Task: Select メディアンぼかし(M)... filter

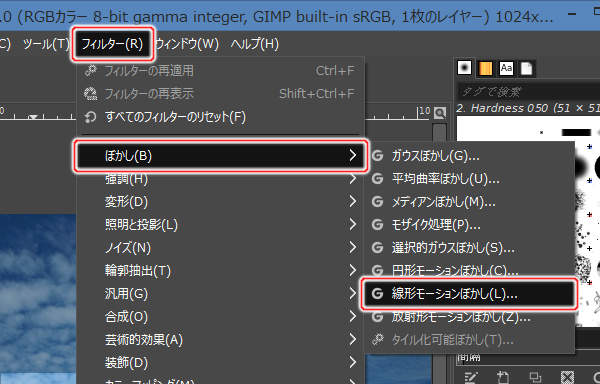Action: pos(470,202)
